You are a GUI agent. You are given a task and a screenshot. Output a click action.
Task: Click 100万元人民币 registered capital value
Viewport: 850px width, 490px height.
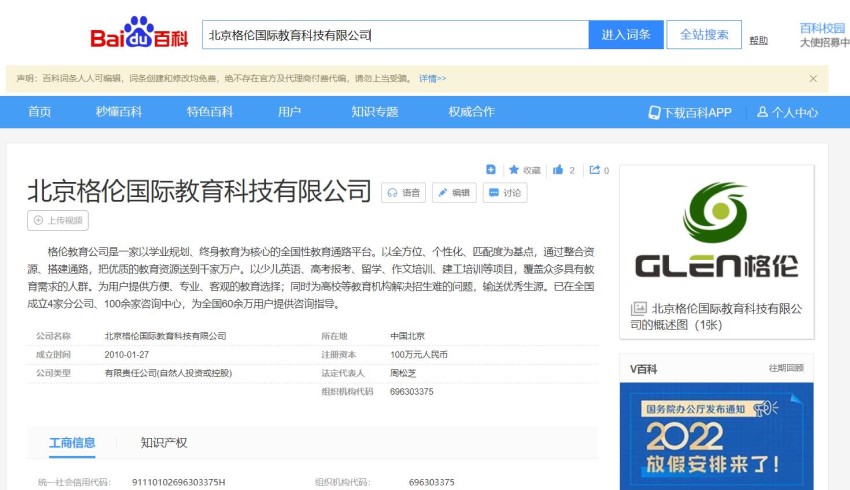coord(418,354)
